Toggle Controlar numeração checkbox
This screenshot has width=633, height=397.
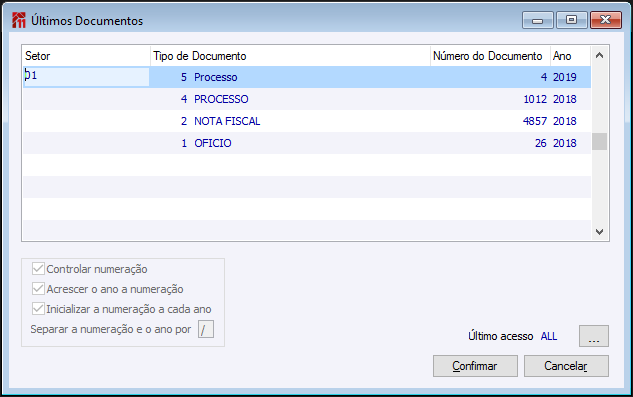tap(38, 269)
